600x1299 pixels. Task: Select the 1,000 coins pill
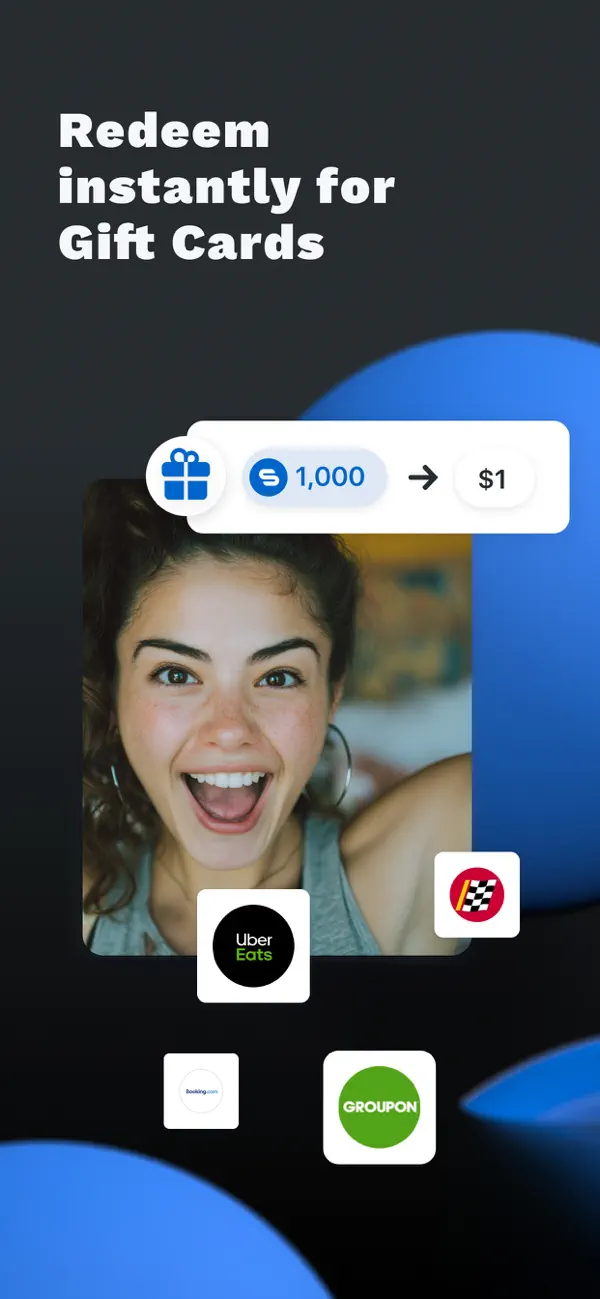[314, 478]
